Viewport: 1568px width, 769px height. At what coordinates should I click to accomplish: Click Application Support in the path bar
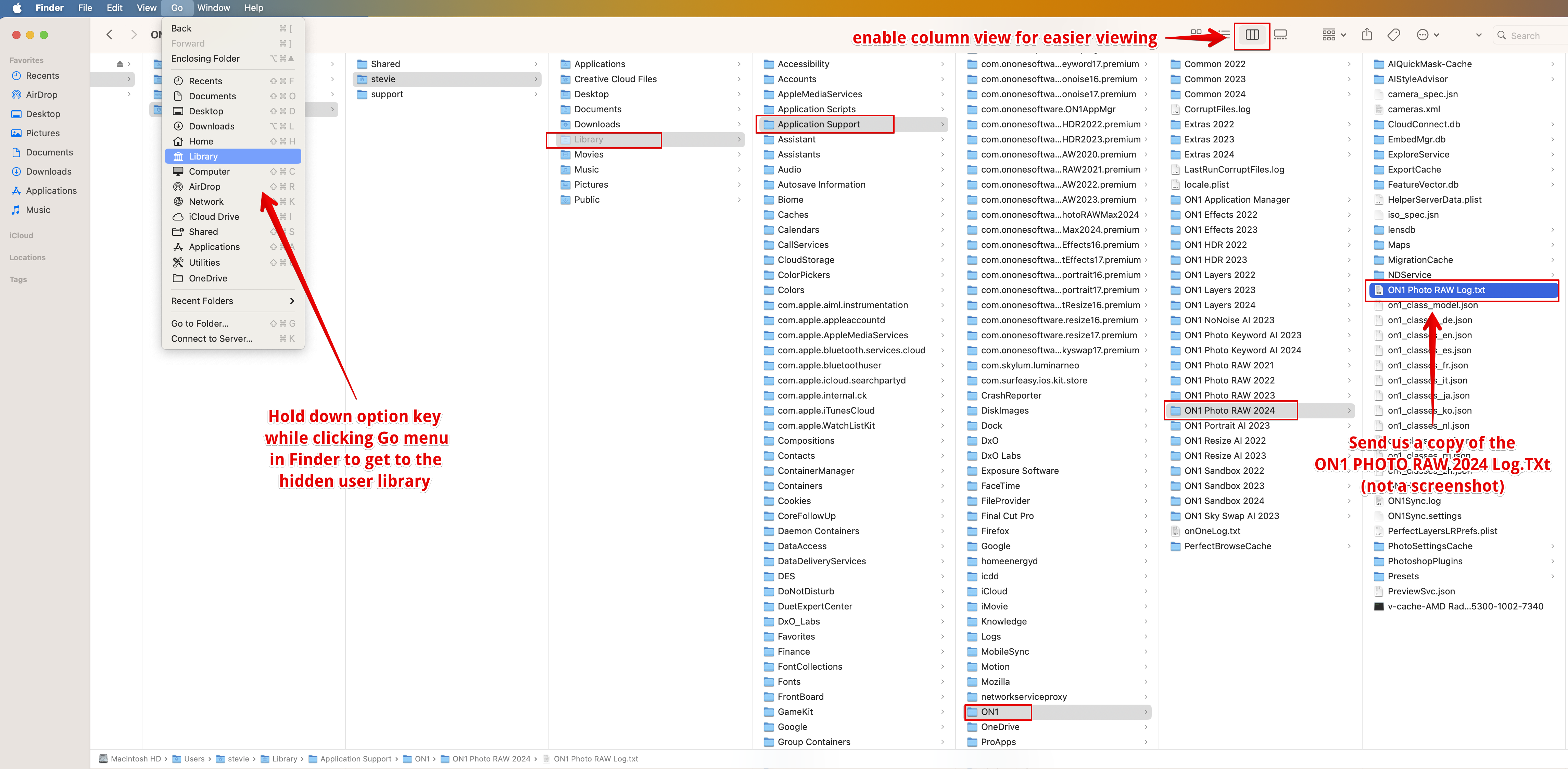355,759
